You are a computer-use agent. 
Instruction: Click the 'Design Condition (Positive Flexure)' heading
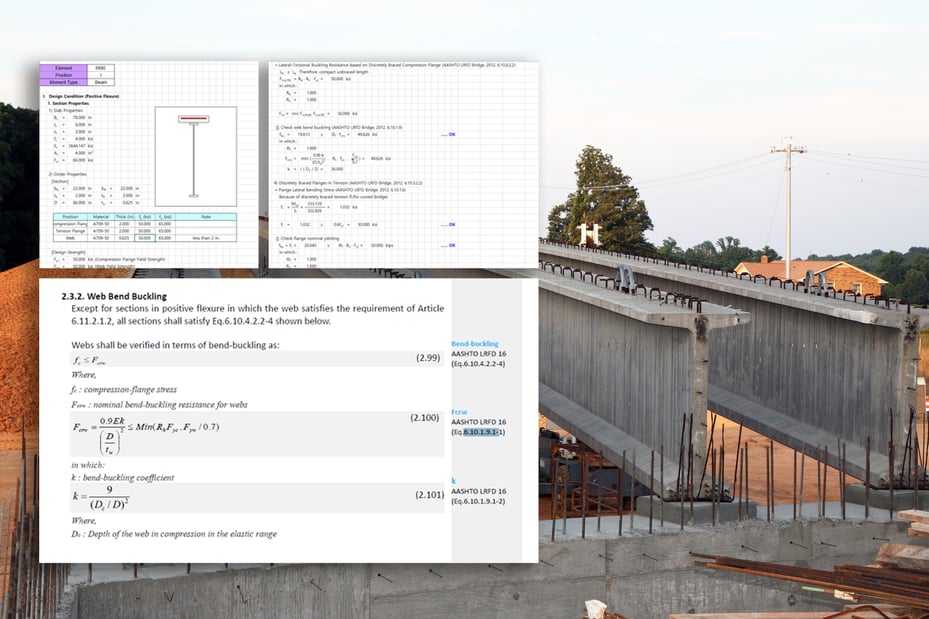pyautogui.click(x=83, y=96)
